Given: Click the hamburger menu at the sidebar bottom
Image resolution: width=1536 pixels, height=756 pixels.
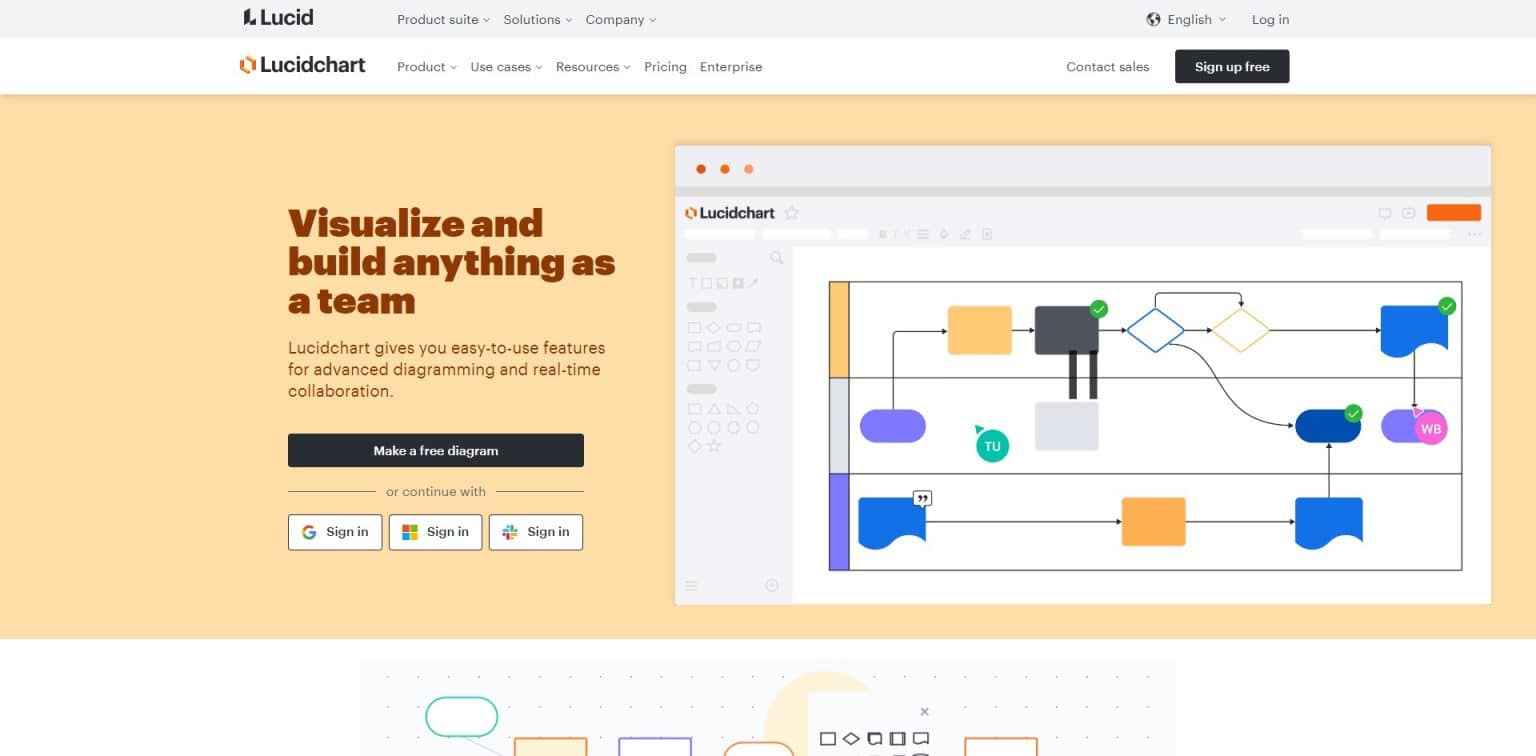Looking at the screenshot, I should [x=691, y=585].
